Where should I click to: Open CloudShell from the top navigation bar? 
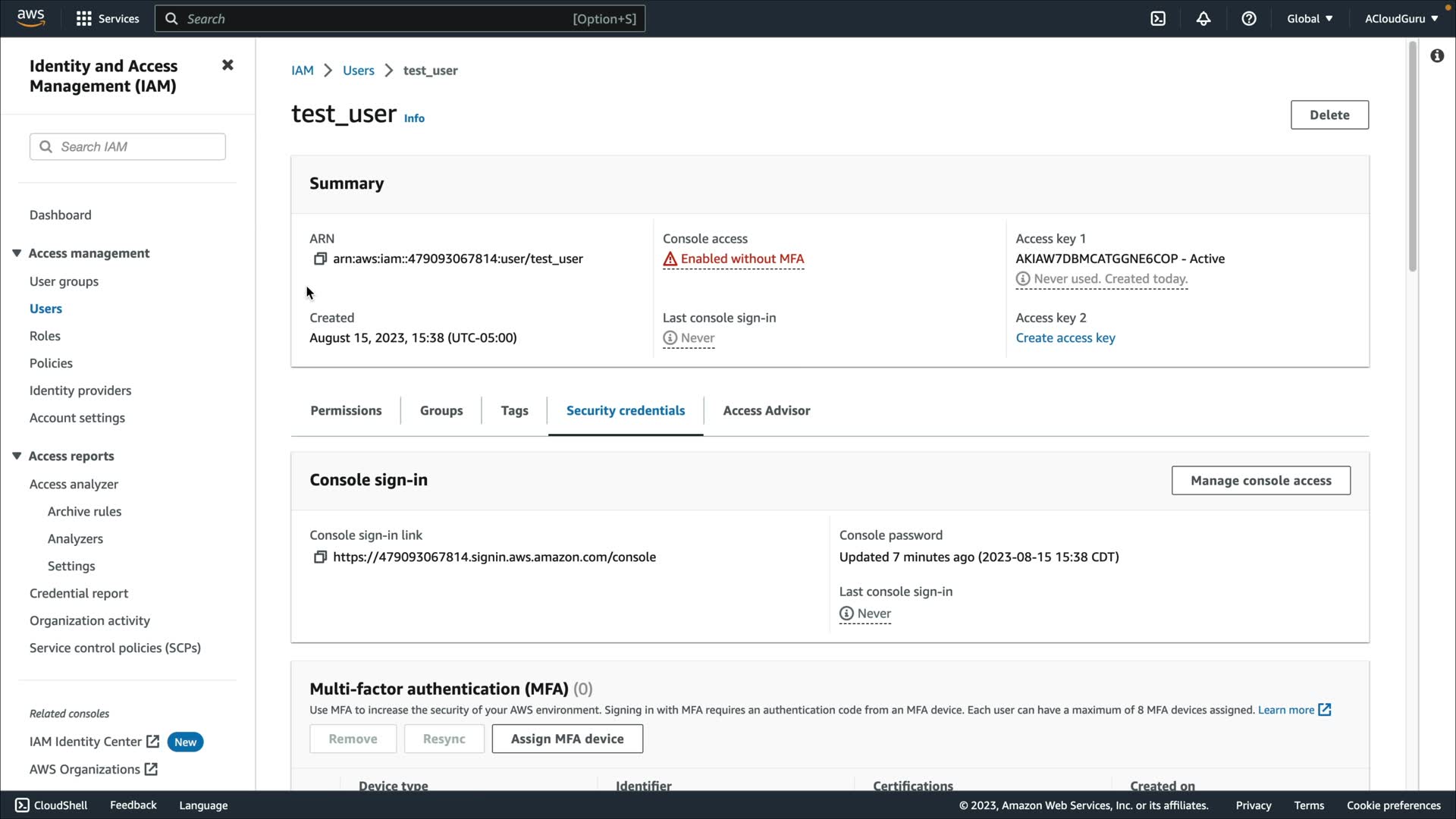(1158, 19)
